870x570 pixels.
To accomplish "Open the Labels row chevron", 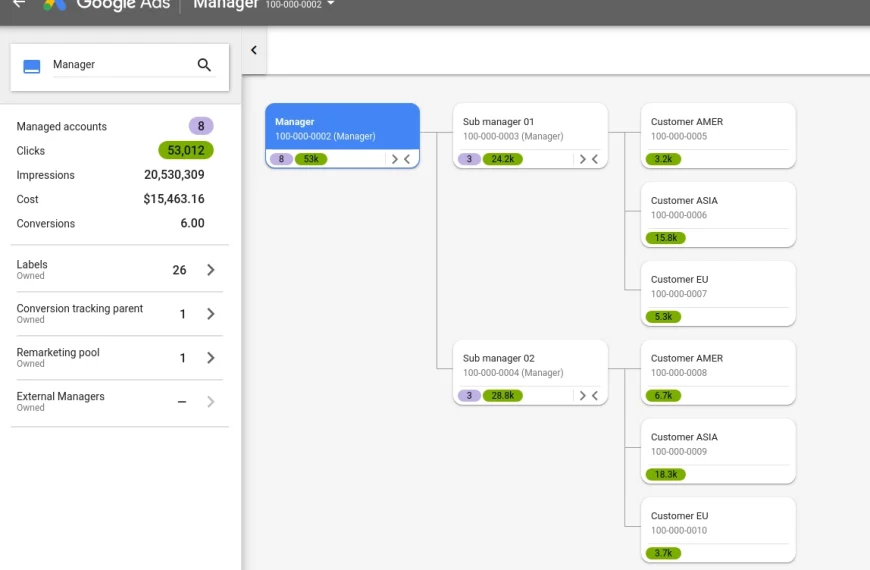I will 210,270.
